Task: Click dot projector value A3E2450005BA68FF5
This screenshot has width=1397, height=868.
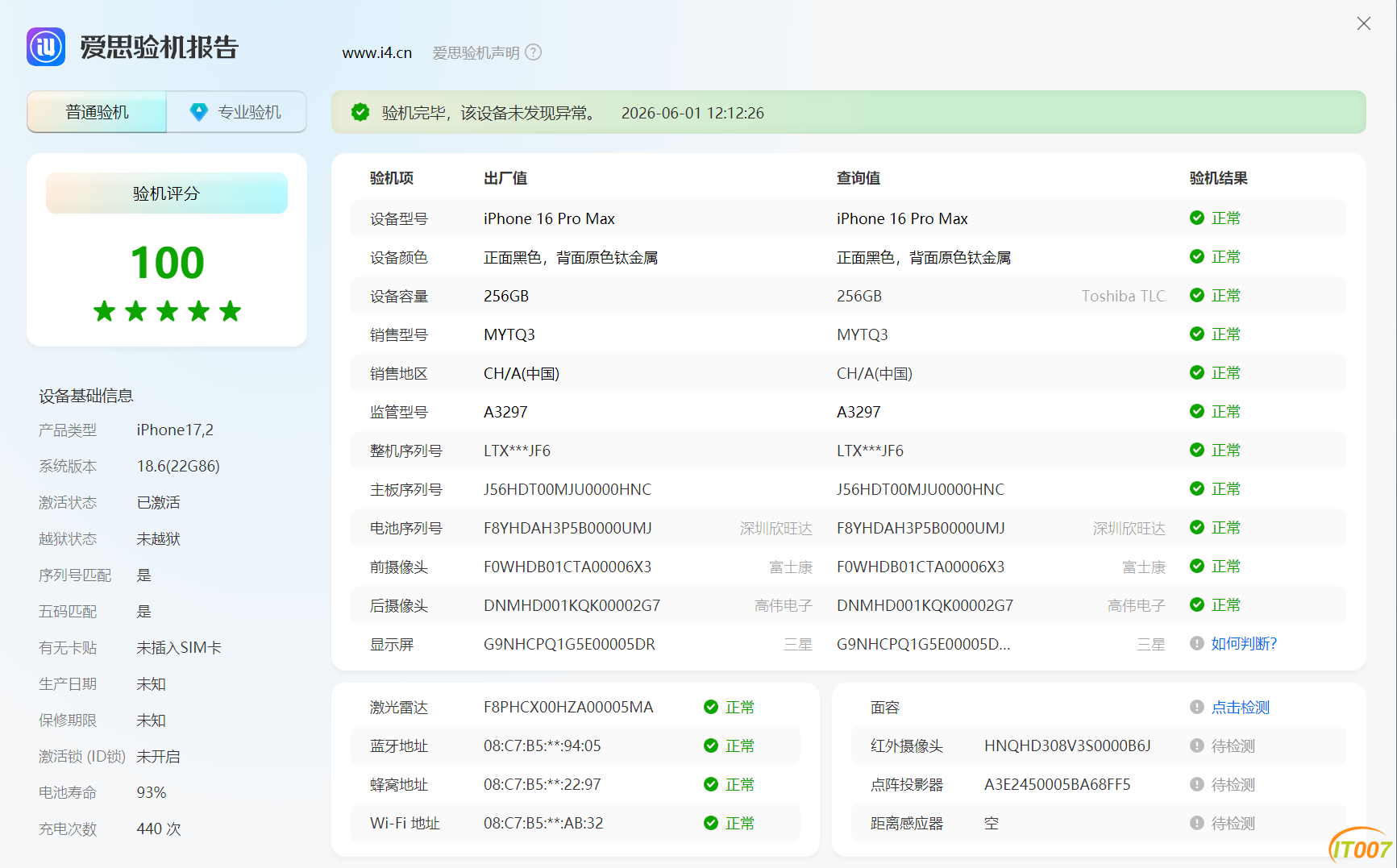Action: click(x=1058, y=784)
